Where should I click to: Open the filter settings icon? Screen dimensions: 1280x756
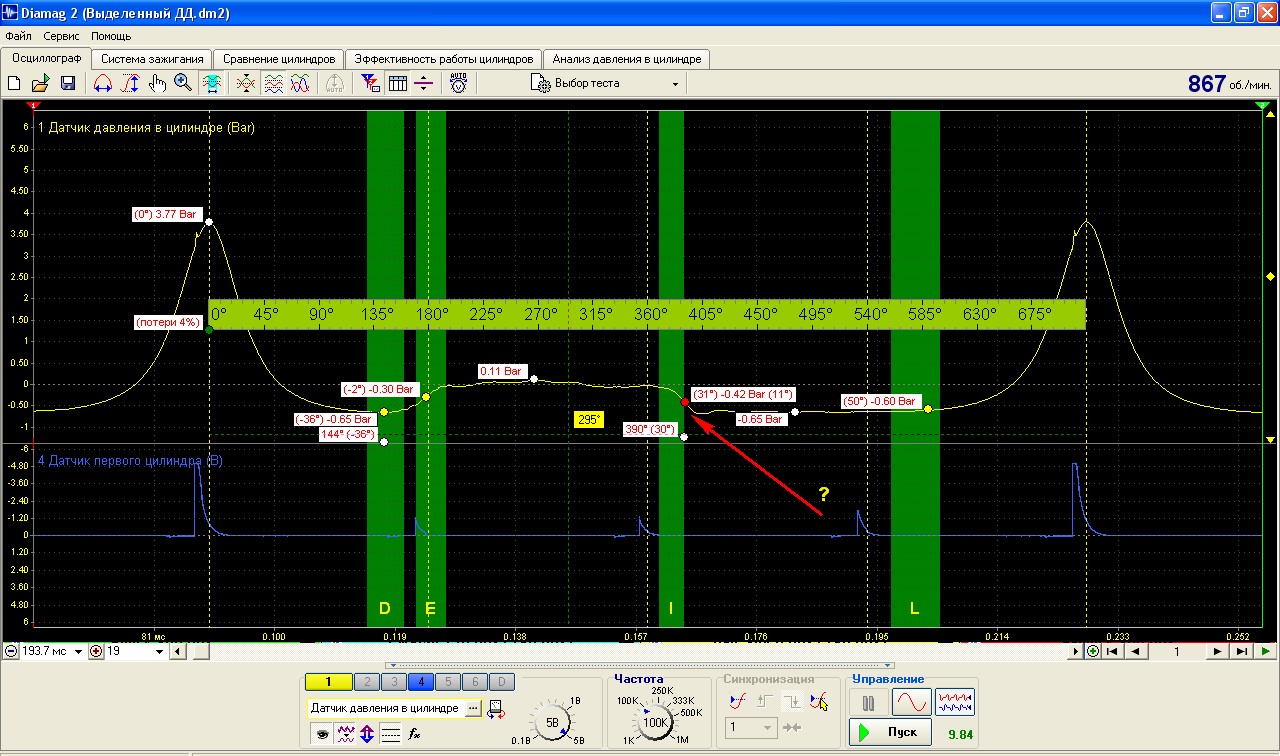(370, 84)
